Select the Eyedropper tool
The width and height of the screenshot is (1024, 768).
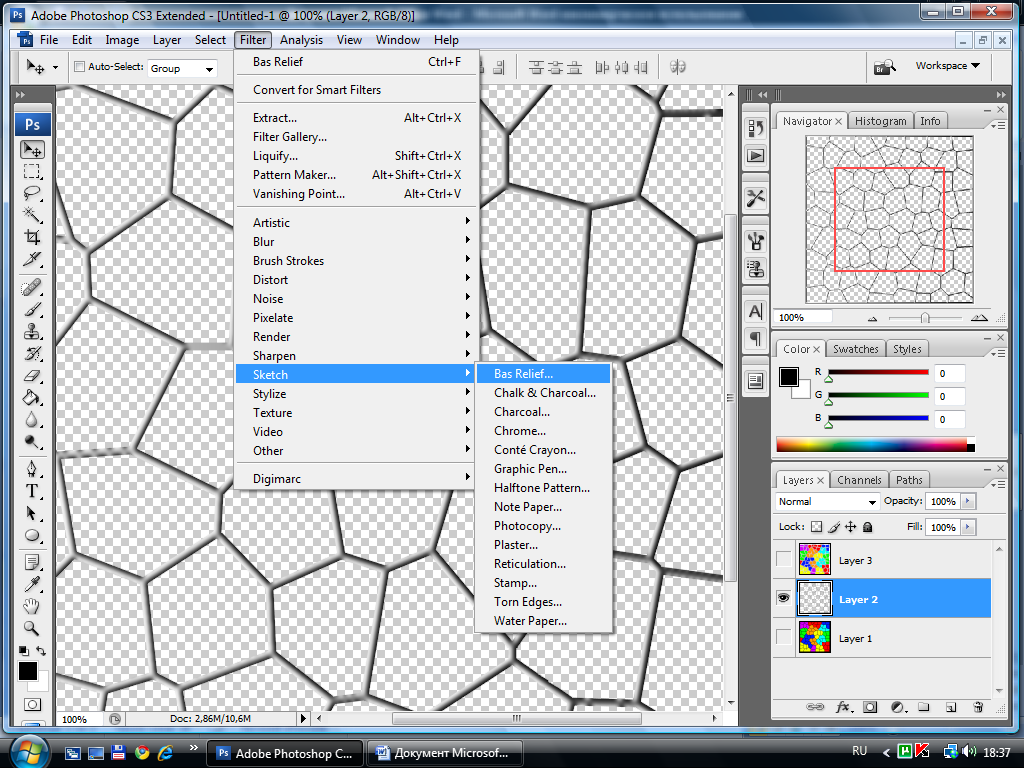pos(31,584)
